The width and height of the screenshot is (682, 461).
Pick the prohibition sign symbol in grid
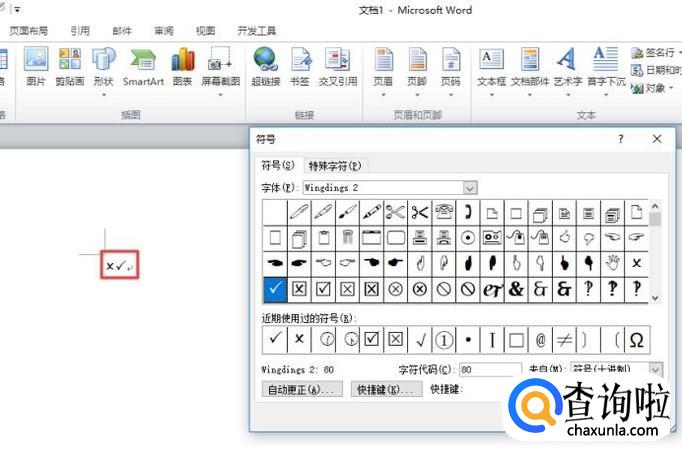(x=444, y=289)
